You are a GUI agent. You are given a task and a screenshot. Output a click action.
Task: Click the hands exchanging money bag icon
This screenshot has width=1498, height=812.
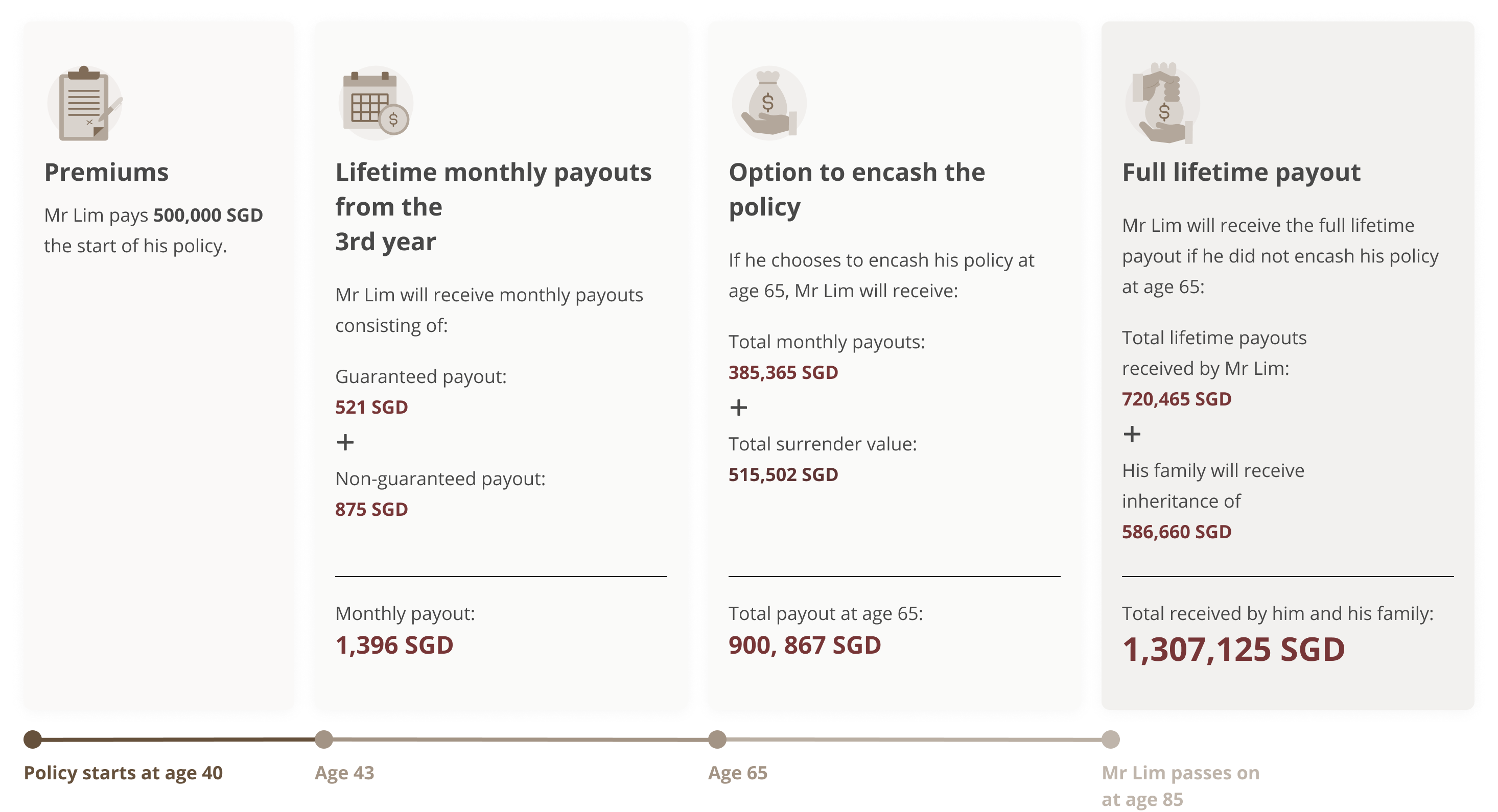(x=1162, y=103)
